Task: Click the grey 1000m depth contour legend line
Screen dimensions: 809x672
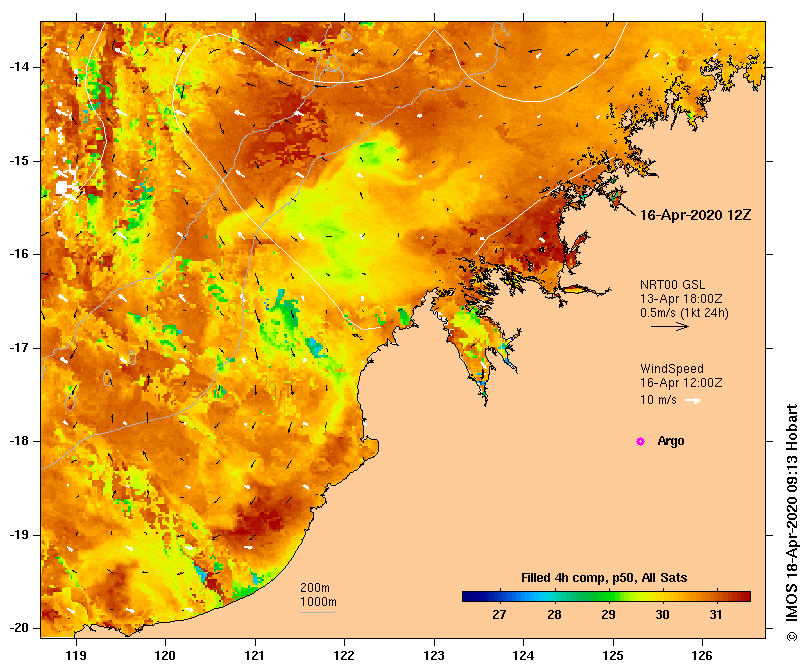Action: coord(318,613)
